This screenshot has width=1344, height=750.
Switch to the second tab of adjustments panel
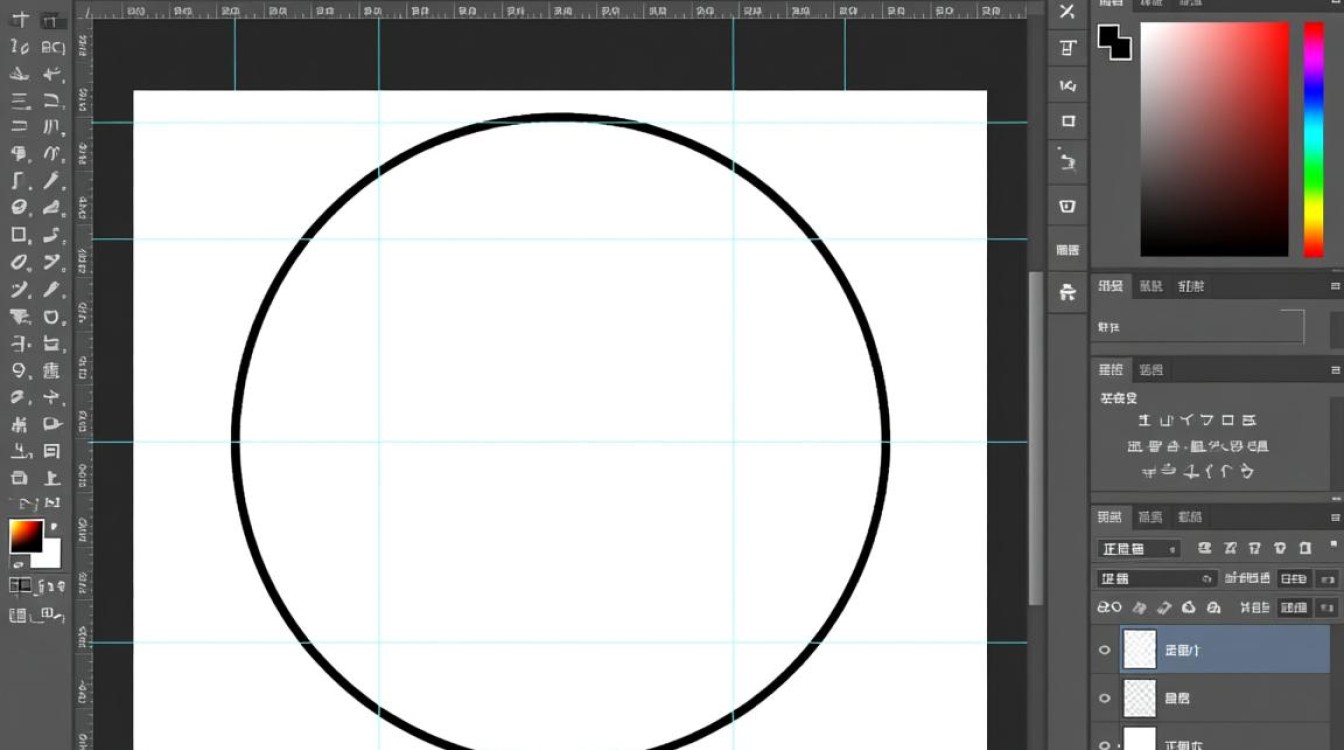1151,370
